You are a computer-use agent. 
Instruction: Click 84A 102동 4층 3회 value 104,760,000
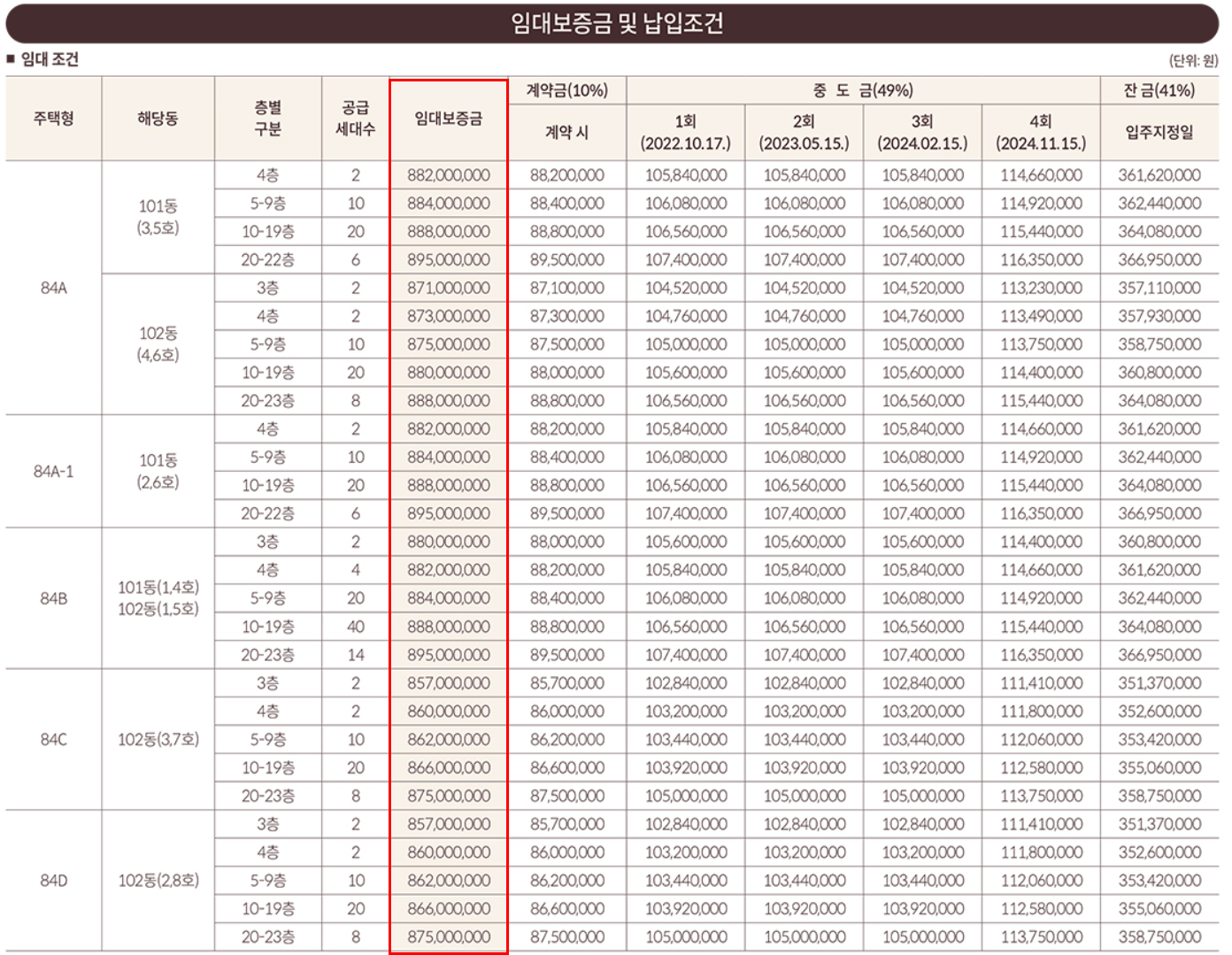tap(922, 316)
